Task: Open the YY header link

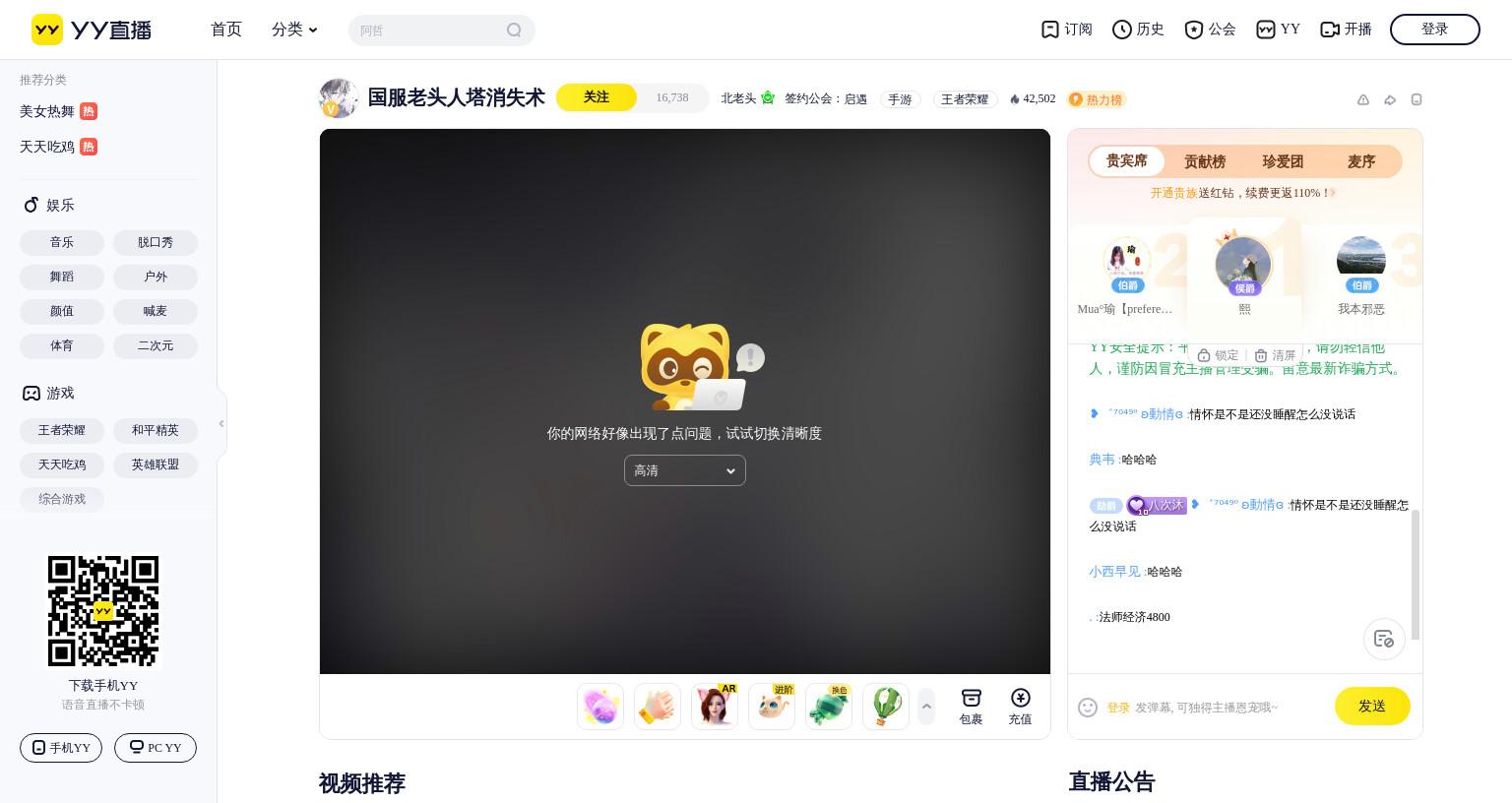Action: 1278,30
